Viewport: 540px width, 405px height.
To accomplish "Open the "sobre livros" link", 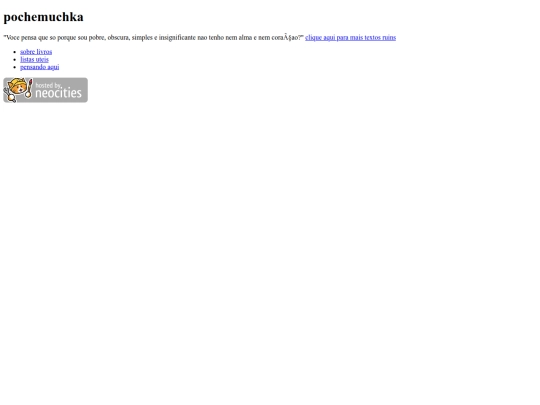I will [36, 52].
